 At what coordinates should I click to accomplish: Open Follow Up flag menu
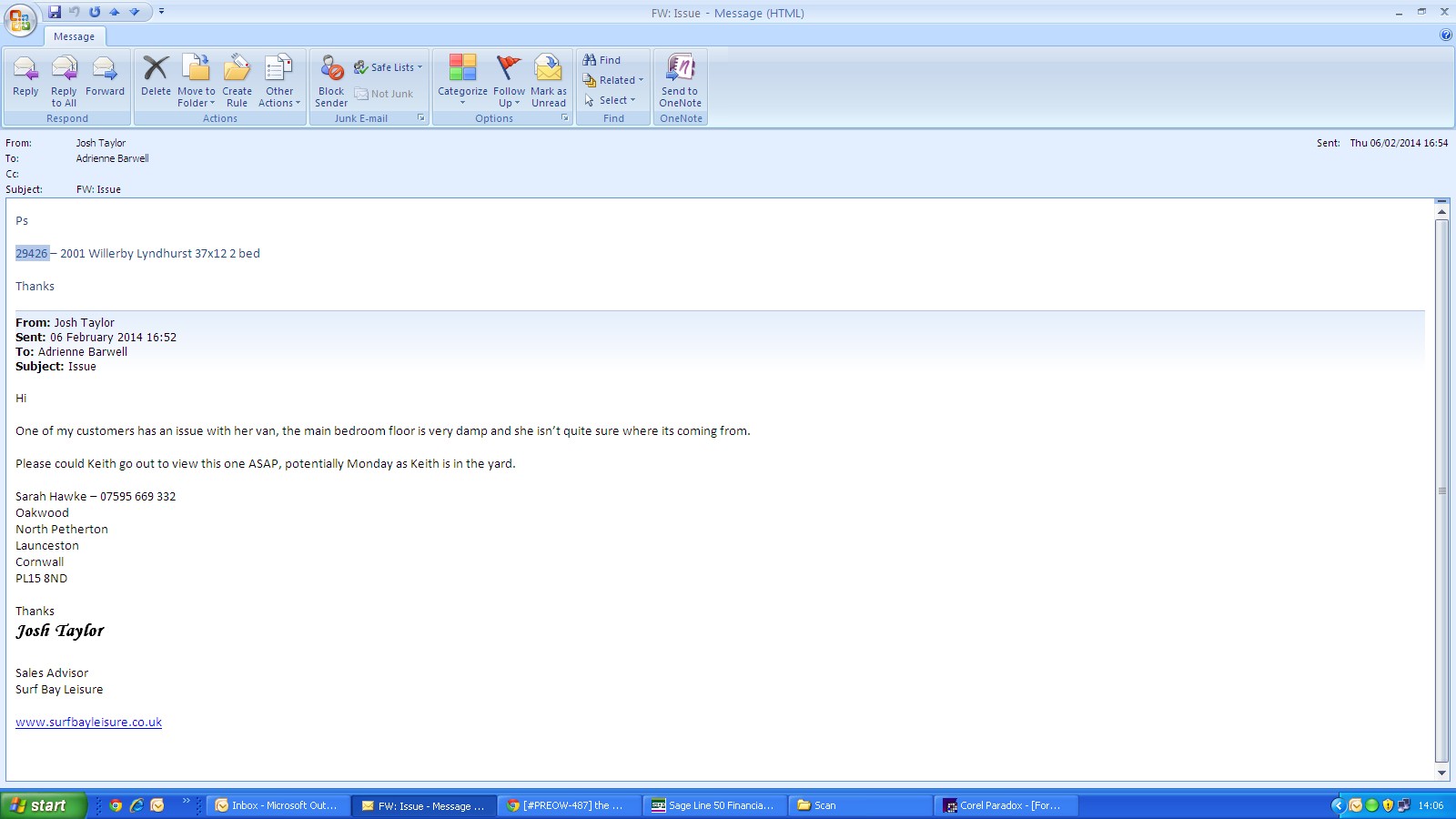tap(509, 80)
